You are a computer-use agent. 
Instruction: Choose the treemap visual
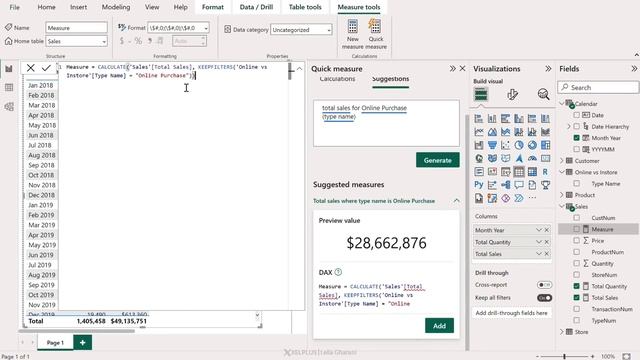[545, 145]
